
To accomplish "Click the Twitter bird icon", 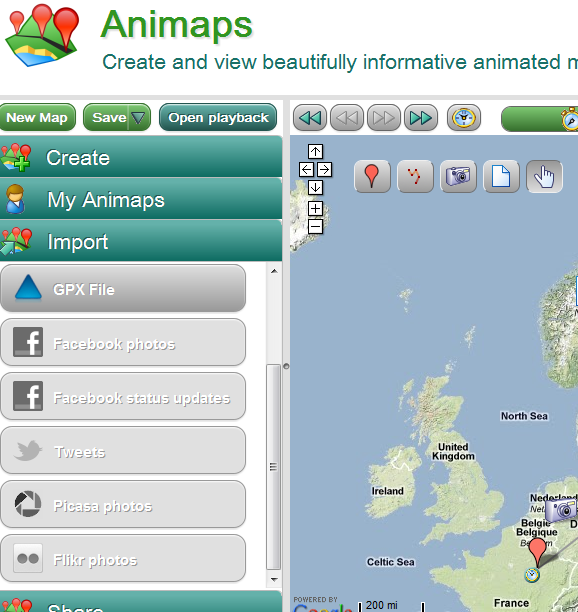I will pyautogui.click(x=28, y=450).
